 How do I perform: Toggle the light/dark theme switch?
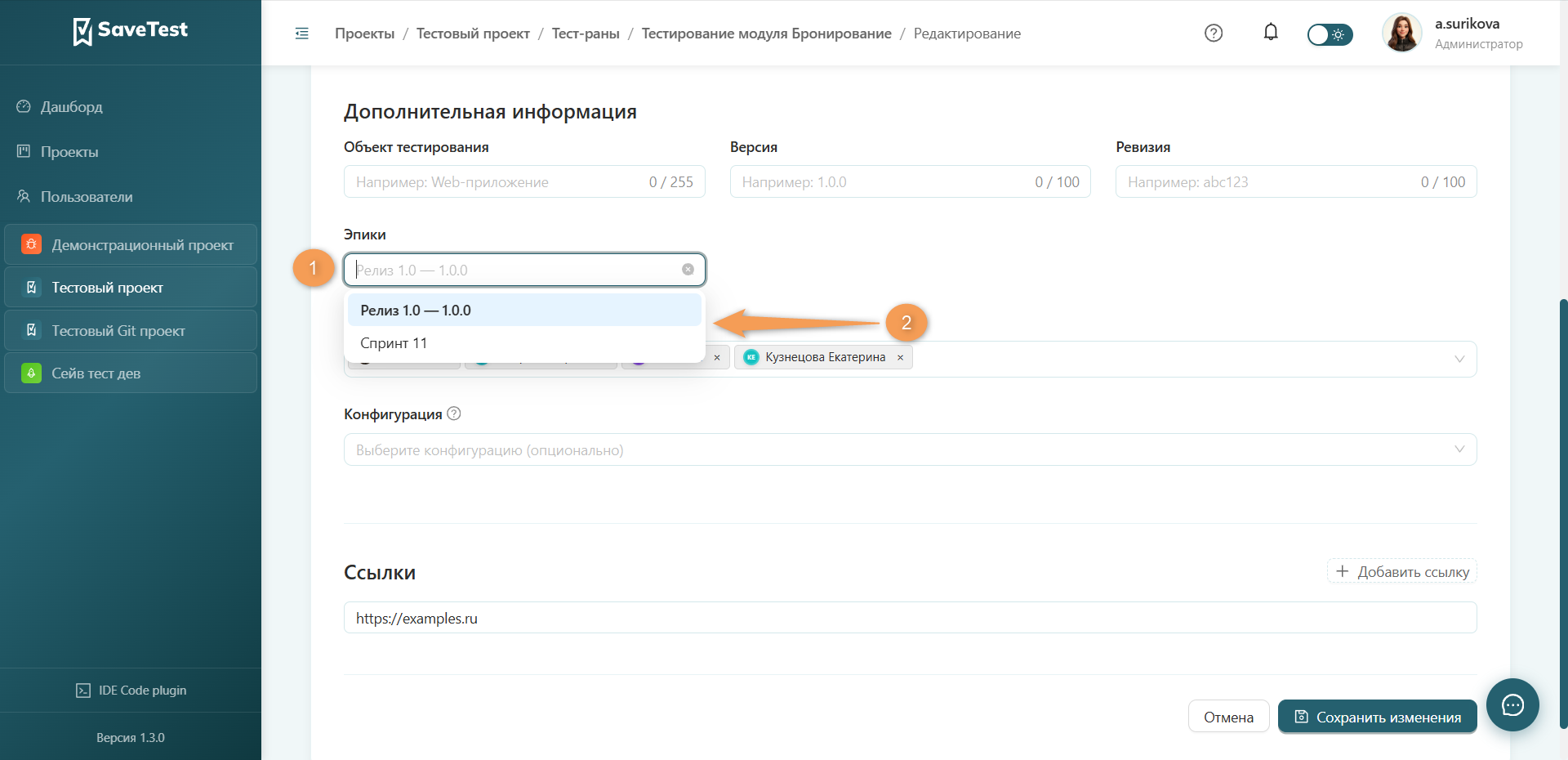(x=1330, y=34)
